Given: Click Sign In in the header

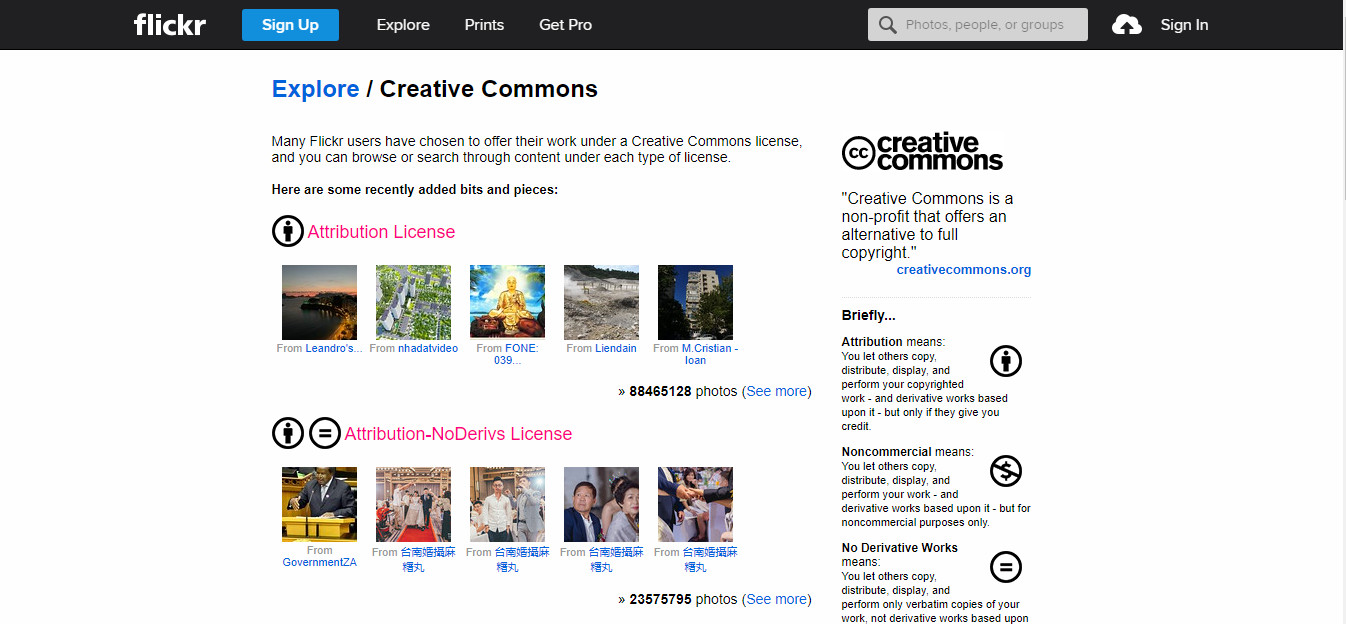Looking at the screenshot, I should (1184, 25).
